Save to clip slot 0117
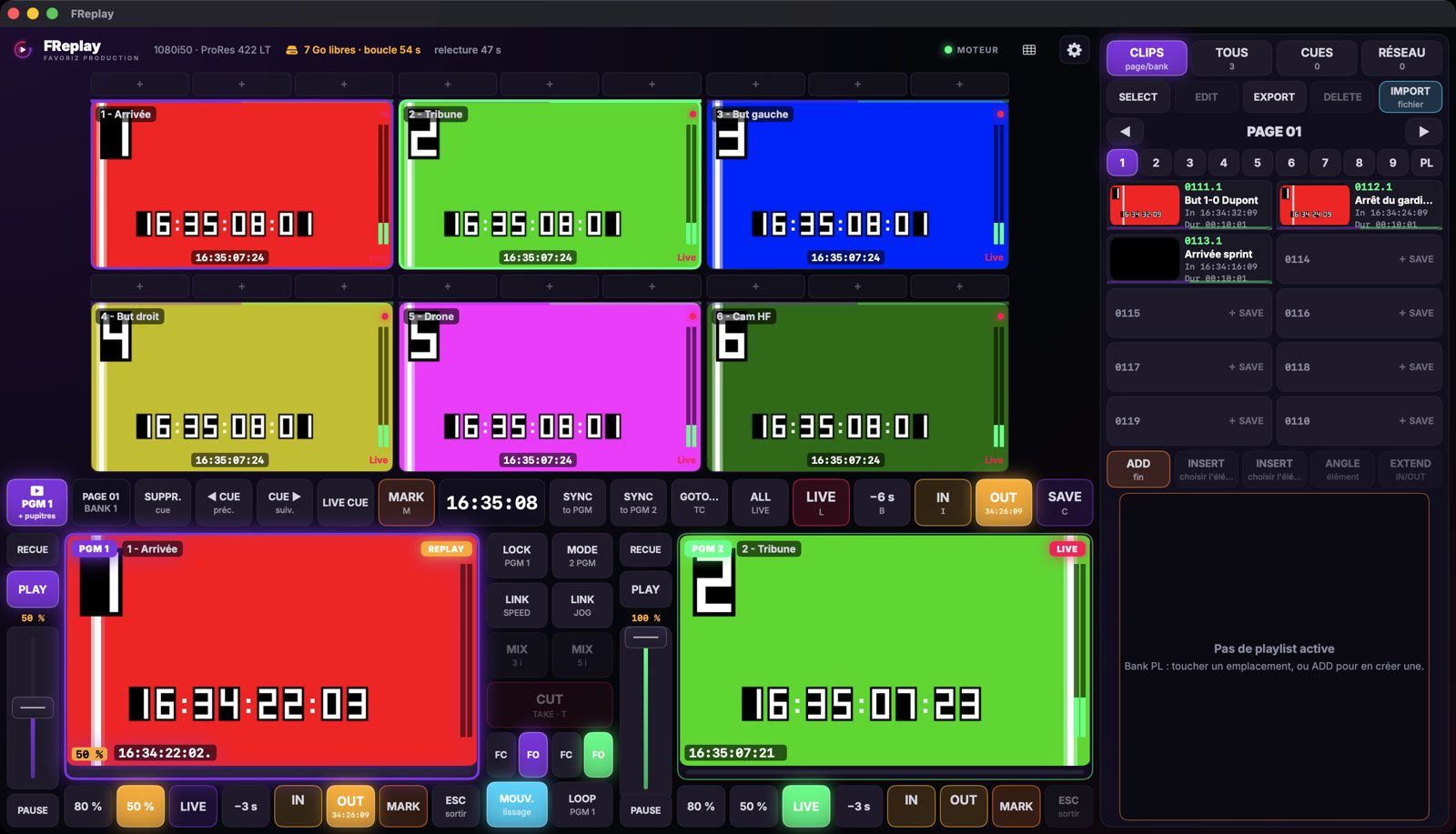This screenshot has height=834, width=1456. coord(1189,367)
